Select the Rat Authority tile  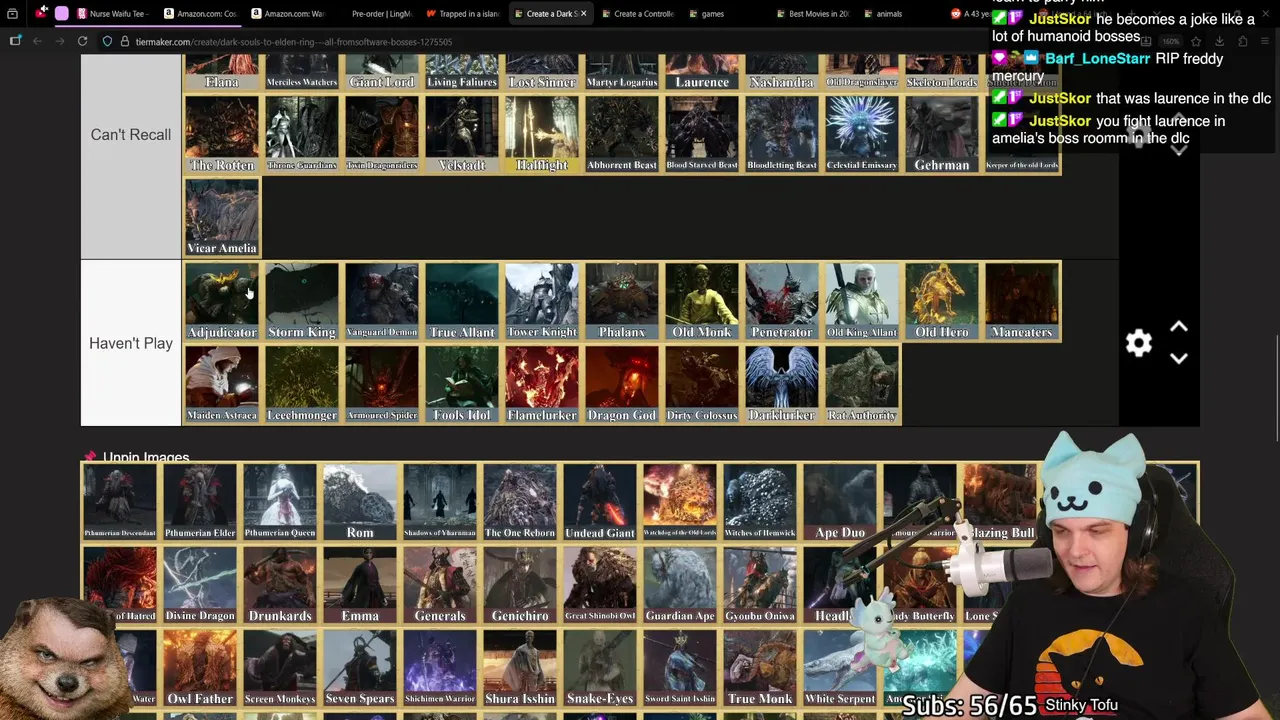(x=862, y=384)
